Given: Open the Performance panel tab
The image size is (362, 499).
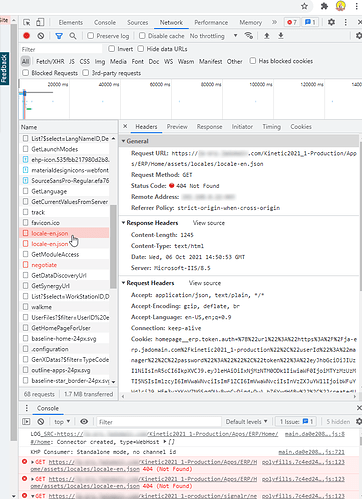Looking at the screenshot, I should point(211,22).
